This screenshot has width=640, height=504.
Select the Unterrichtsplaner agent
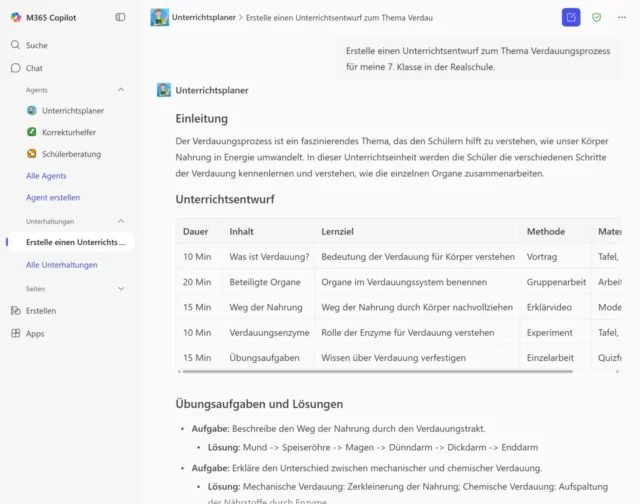tap(72, 111)
